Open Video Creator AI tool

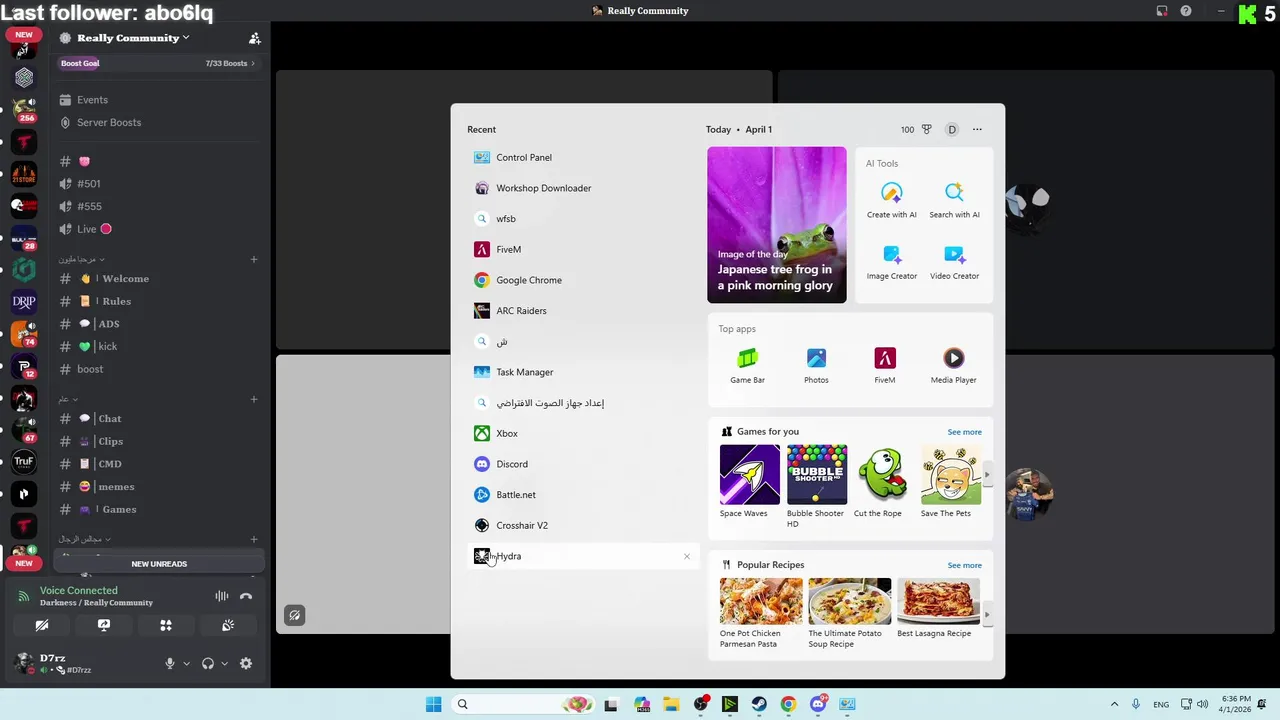tap(955, 263)
